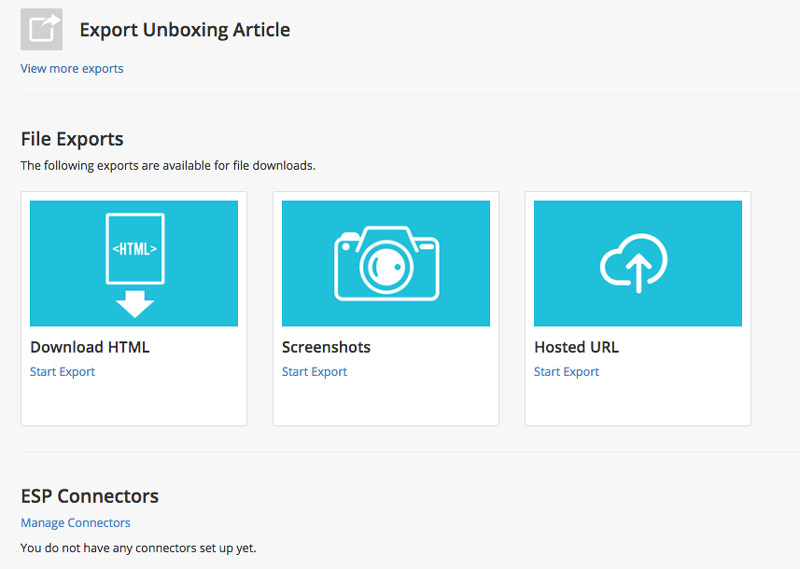Click the Export Unboxing Article heading

[x=185, y=30]
